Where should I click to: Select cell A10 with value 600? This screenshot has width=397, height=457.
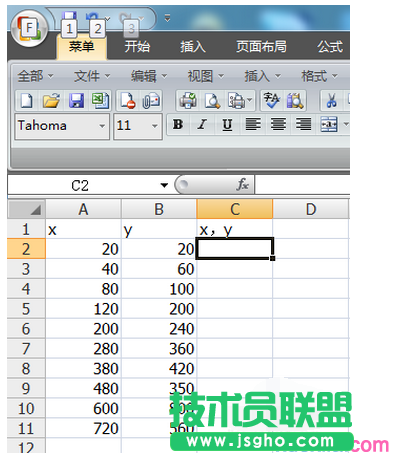[83, 408]
